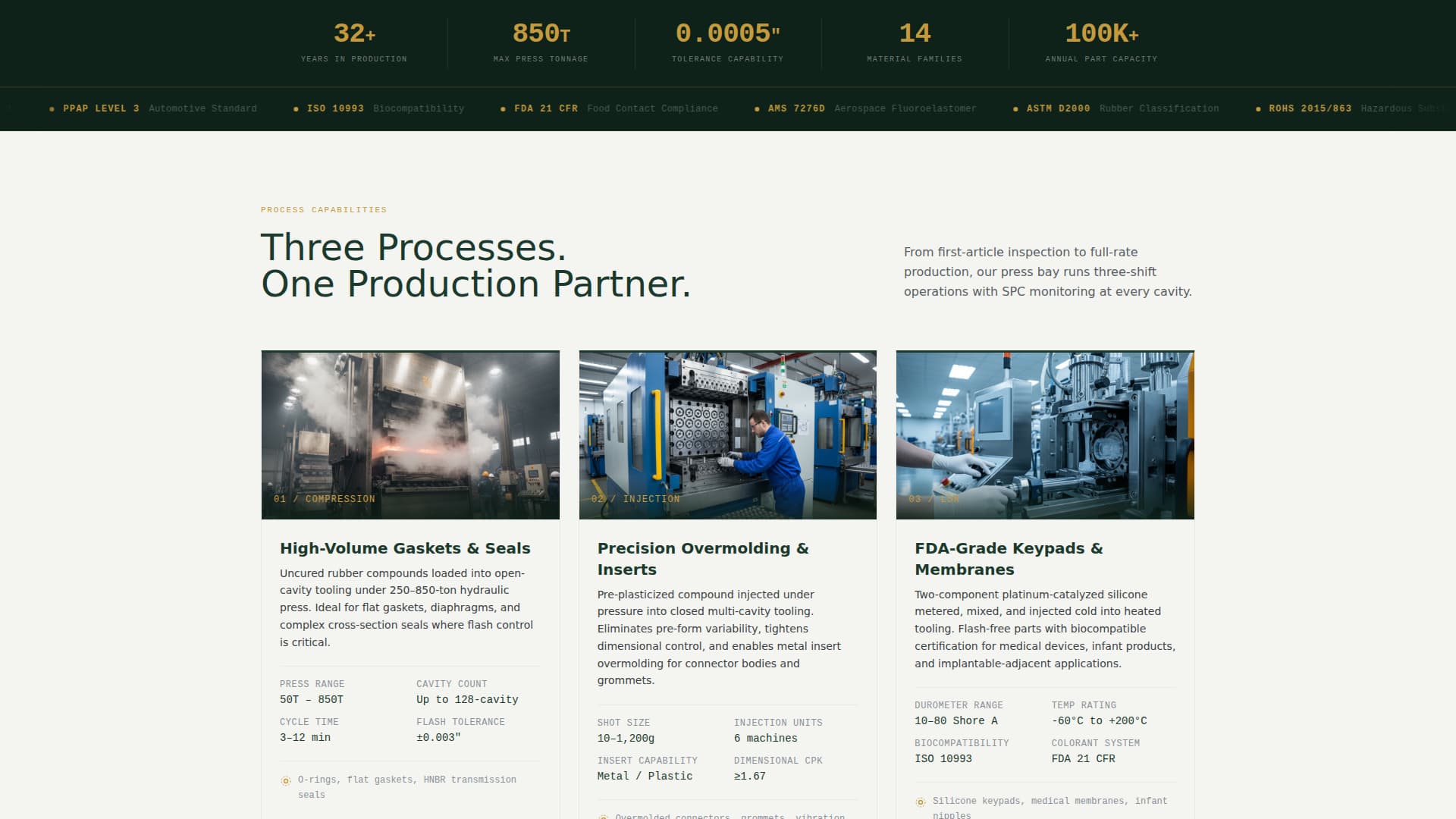Click the bullet icon beside PPAP LEVEL 3
1456x819 pixels.
coord(52,108)
